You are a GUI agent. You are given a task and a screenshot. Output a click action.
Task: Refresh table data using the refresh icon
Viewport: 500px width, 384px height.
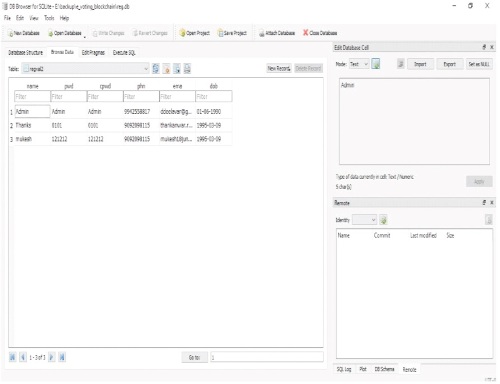point(156,69)
